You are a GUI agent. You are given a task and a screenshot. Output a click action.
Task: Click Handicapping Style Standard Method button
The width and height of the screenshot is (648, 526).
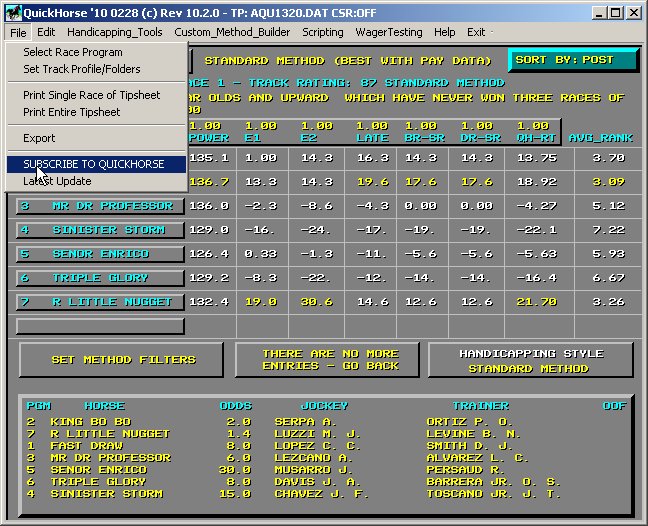pos(530,360)
